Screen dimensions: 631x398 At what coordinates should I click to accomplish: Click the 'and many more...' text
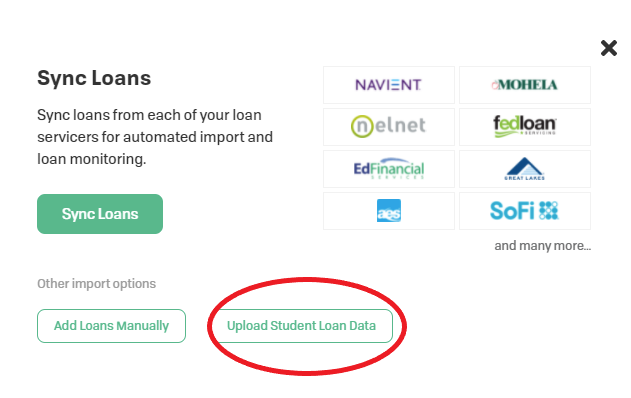pyautogui.click(x=543, y=245)
